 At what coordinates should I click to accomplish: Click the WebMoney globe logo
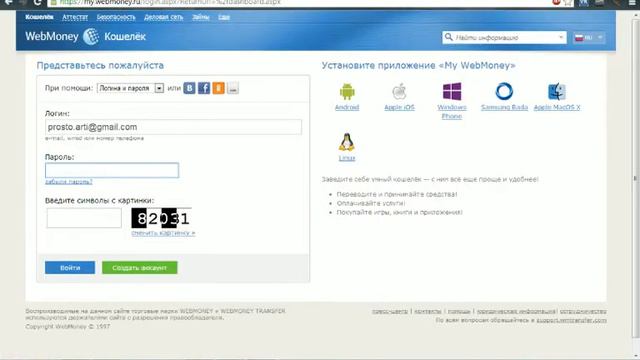click(91, 37)
